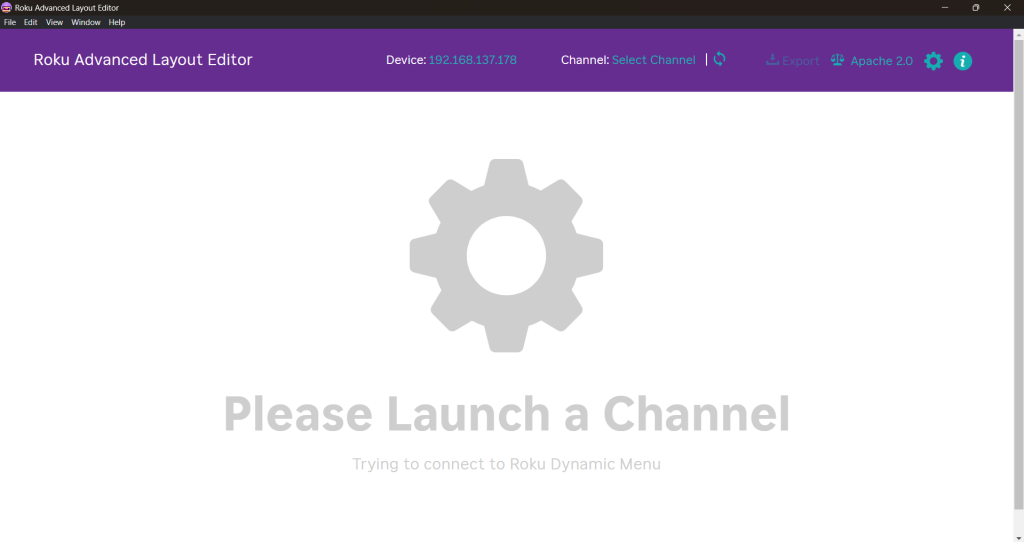This screenshot has height=542, width=1024.
Task: Click the info circle icon
Action: (x=963, y=61)
